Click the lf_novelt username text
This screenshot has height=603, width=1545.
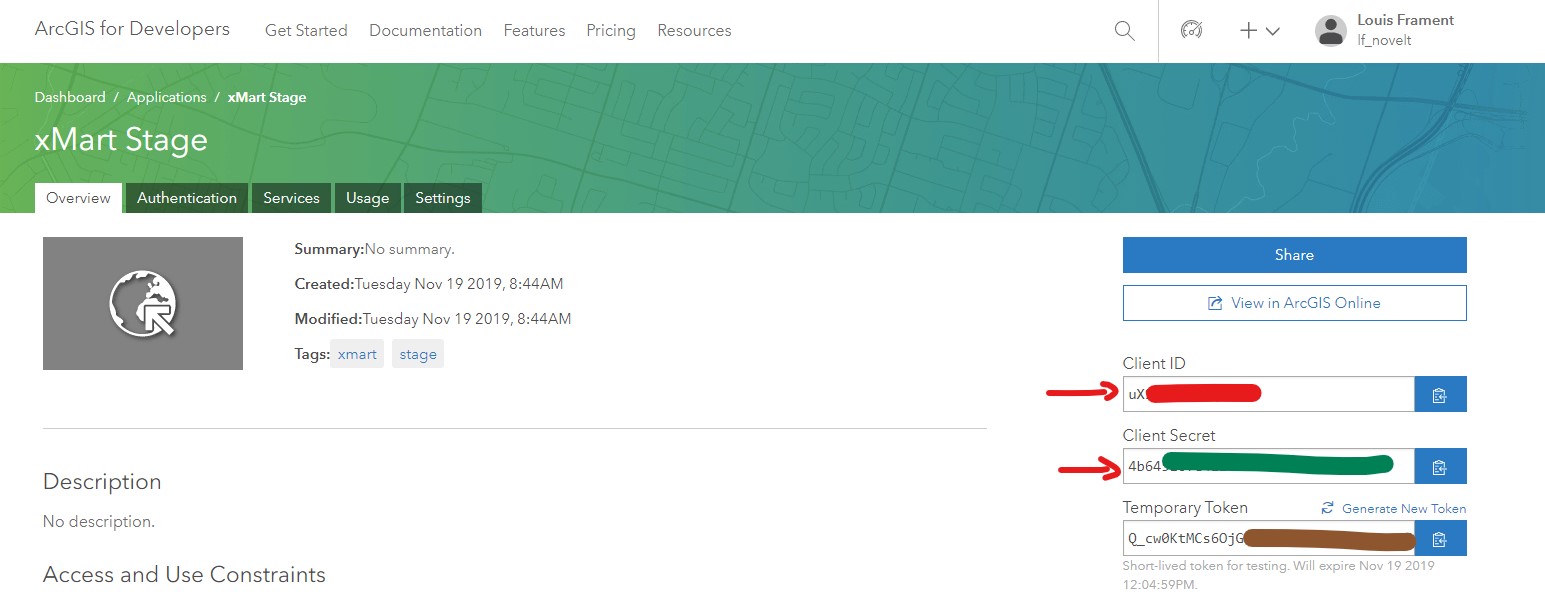[x=1384, y=41]
